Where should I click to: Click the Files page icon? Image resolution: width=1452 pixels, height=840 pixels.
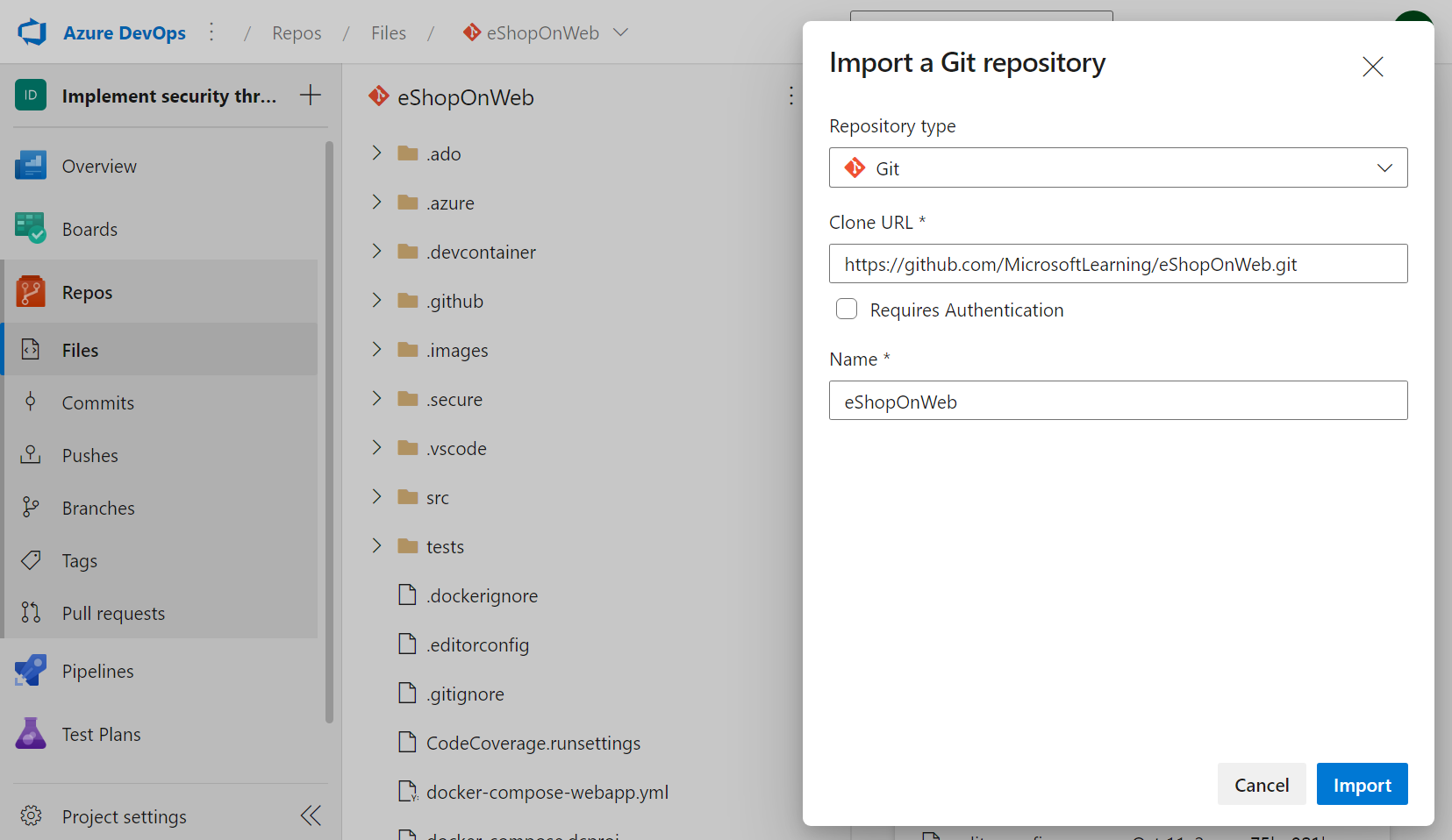tap(31, 349)
